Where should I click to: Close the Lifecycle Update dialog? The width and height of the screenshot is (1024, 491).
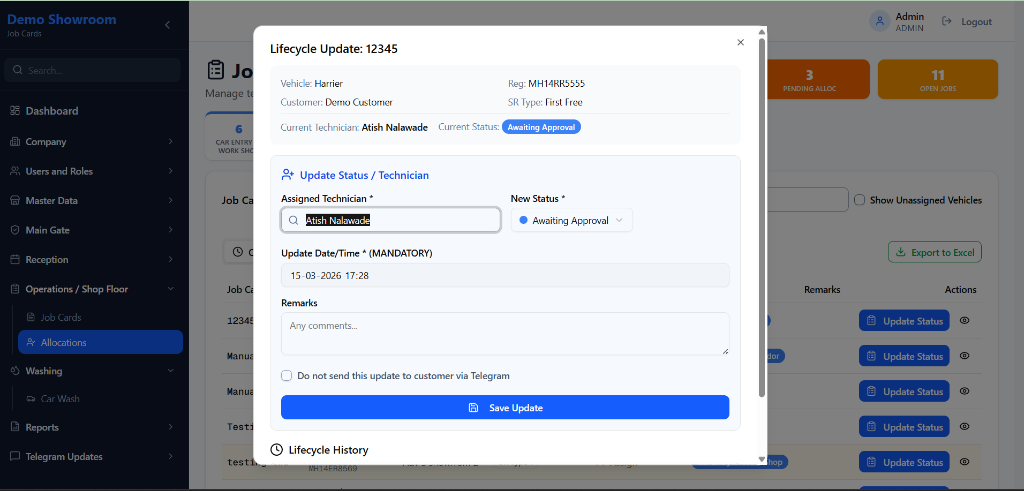740,42
